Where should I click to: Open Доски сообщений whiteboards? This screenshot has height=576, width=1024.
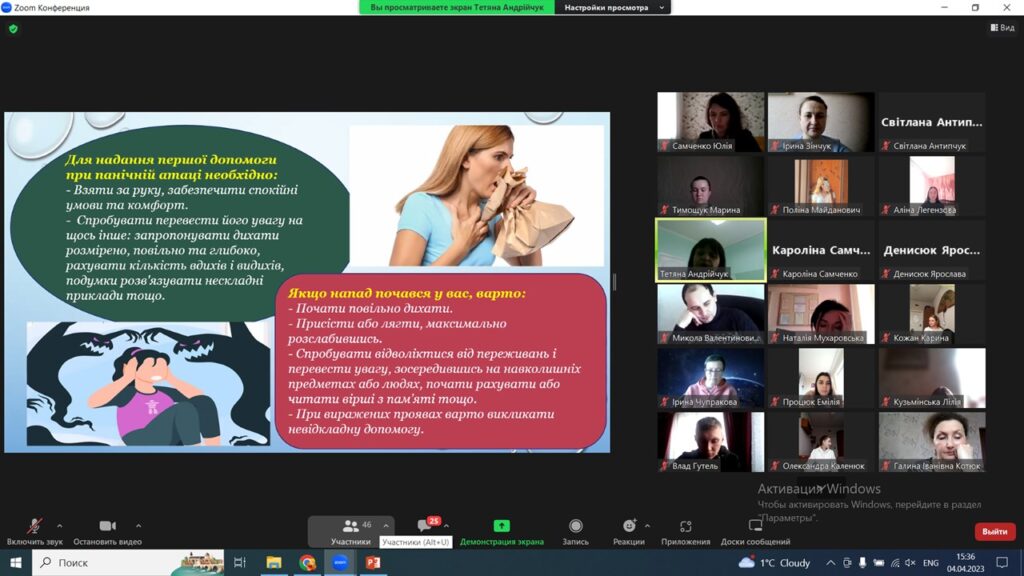[755, 527]
